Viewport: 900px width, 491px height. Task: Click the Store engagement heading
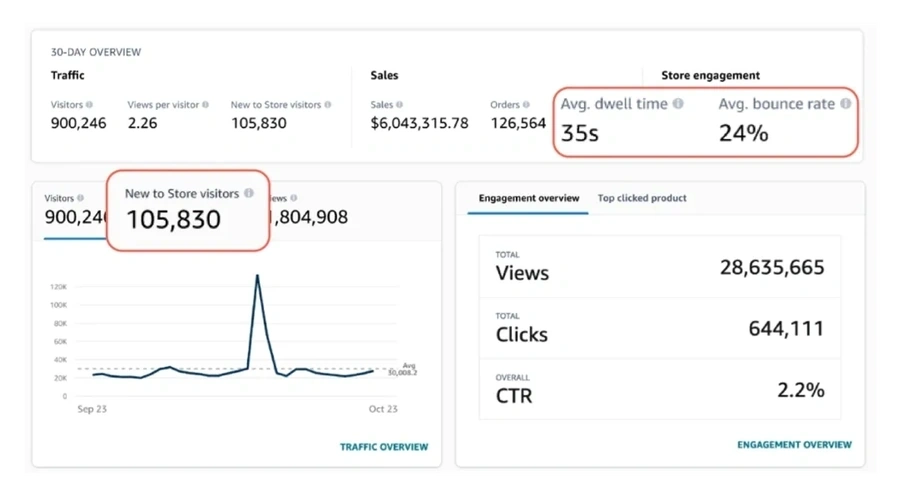point(710,75)
